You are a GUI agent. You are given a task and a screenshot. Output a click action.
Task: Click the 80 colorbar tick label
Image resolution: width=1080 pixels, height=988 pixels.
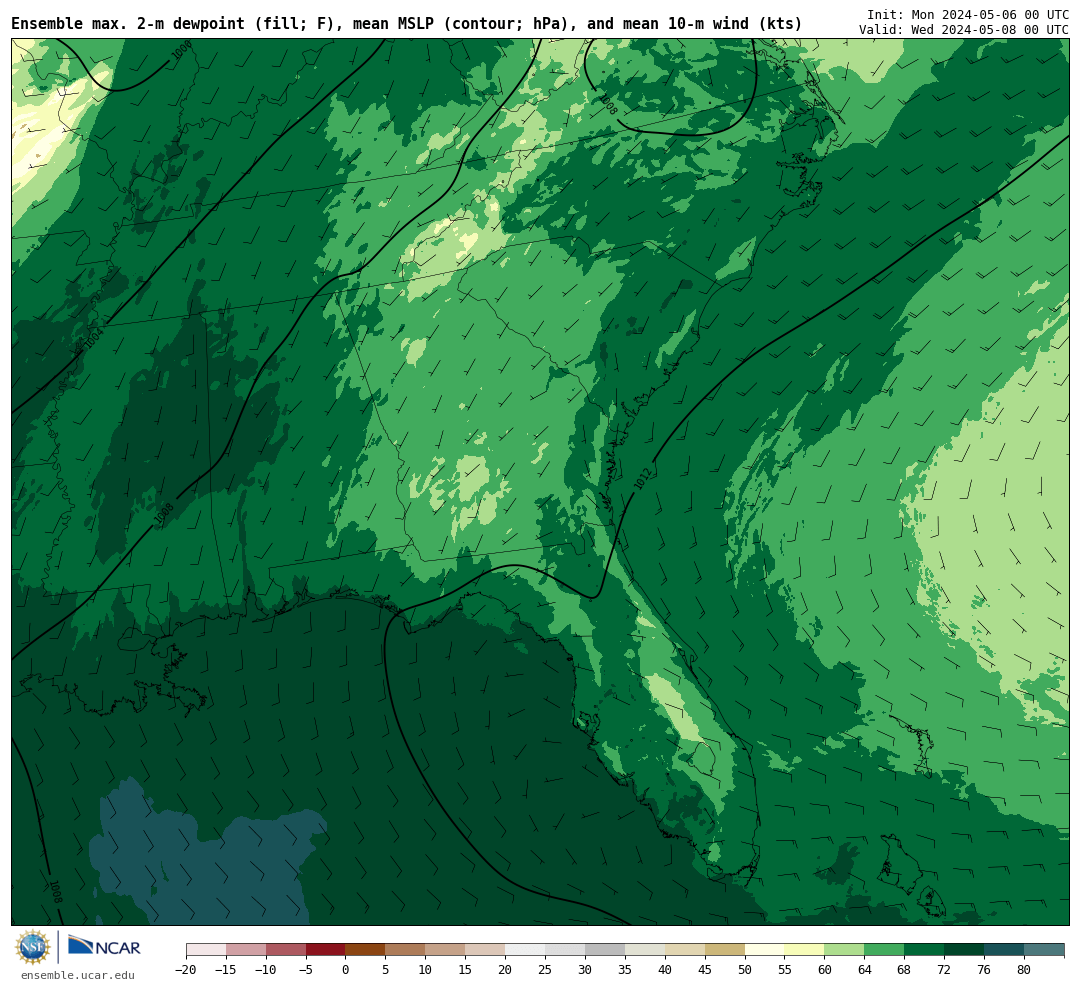(1025, 969)
